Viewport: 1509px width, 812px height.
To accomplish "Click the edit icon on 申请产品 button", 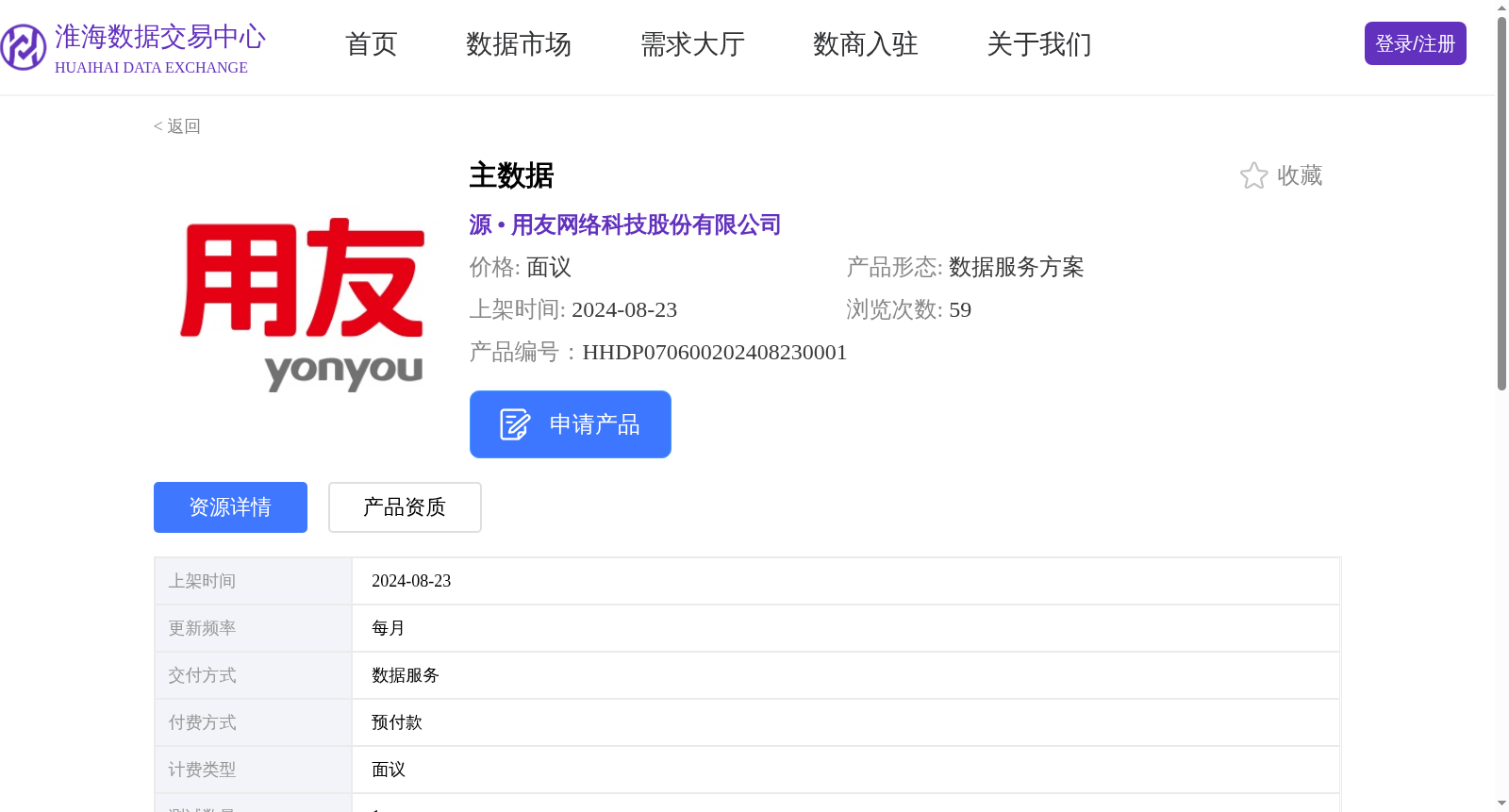I will tap(515, 424).
